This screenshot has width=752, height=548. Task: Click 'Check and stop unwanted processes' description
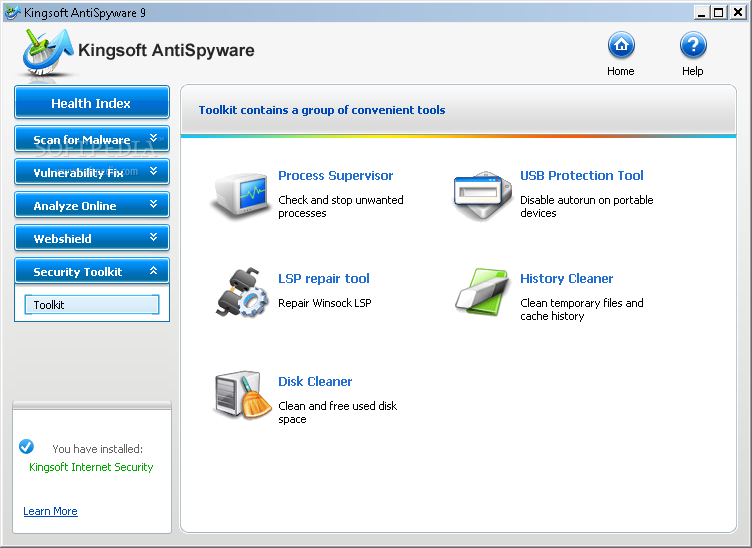coord(341,207)
